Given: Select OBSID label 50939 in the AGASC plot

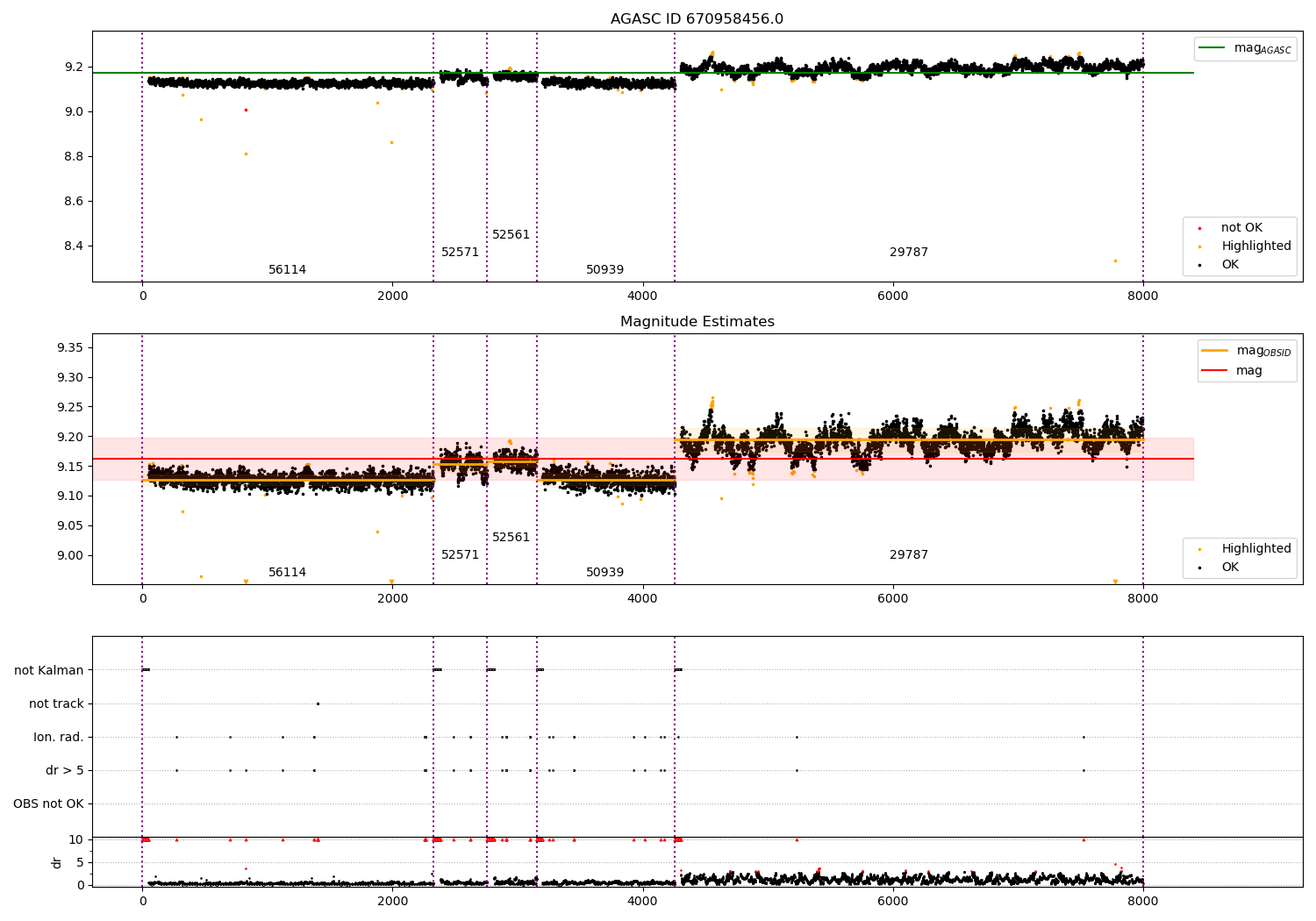Looking at the screenshot, I should (605, 270).
